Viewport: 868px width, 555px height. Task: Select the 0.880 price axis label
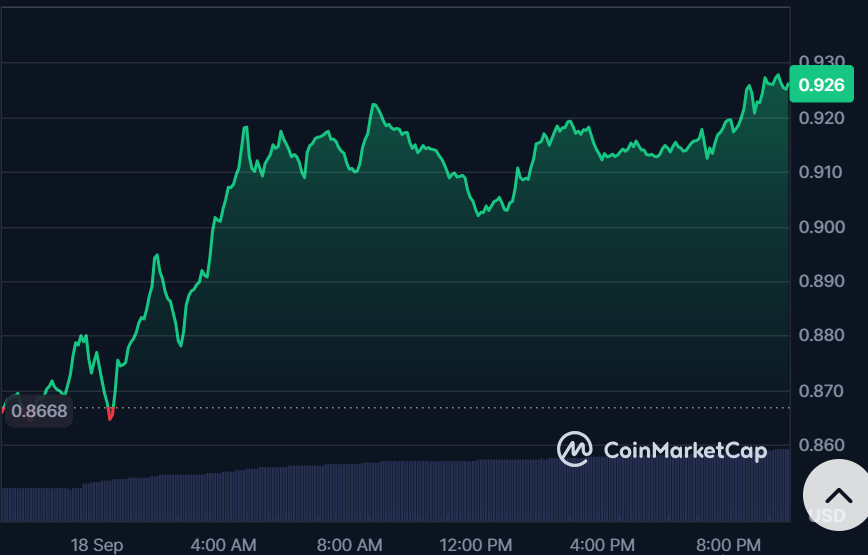822,335
